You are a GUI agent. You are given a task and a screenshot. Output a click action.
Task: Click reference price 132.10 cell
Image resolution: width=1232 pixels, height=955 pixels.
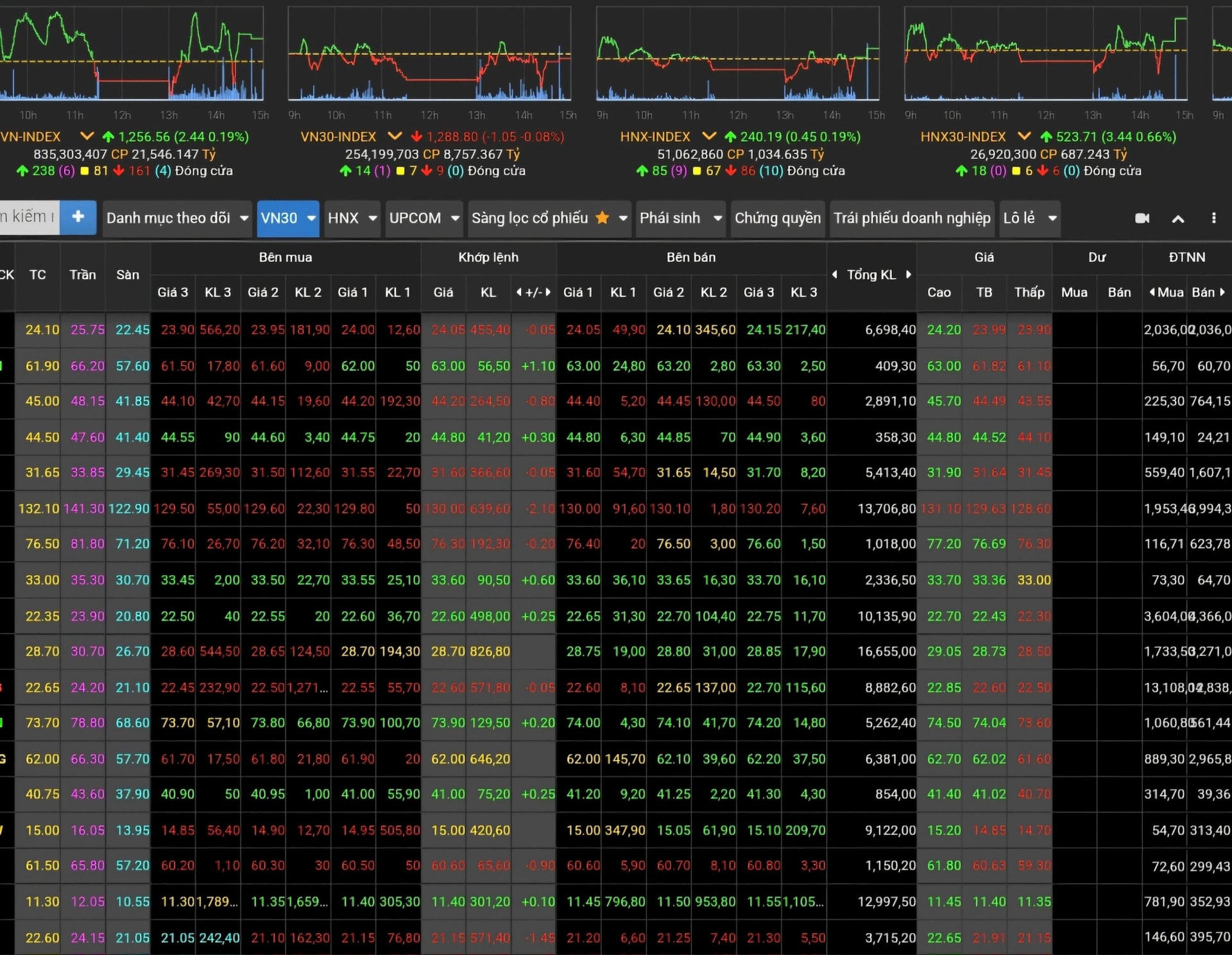(x=38, y=508)
